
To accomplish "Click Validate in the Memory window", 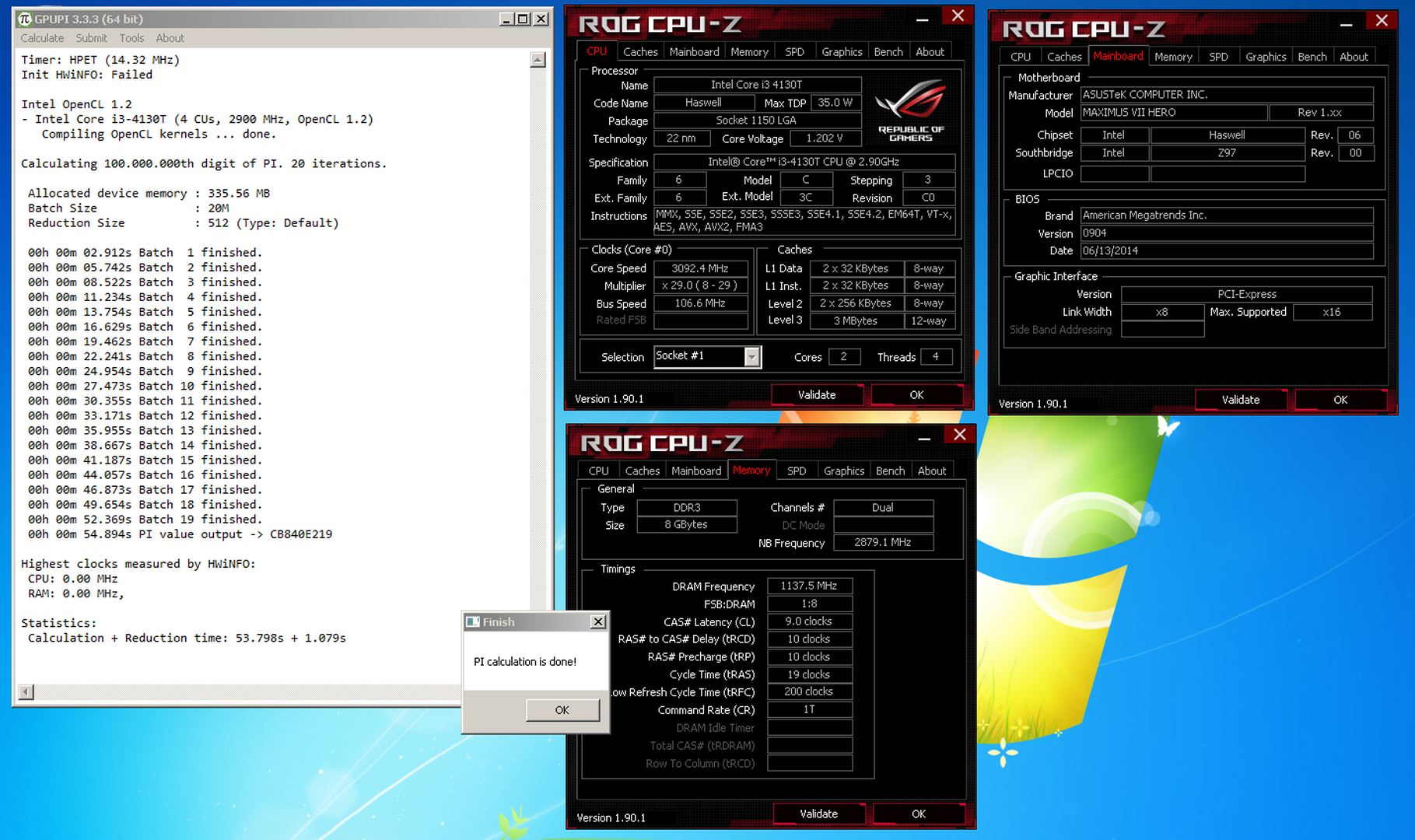I will [819, 814].
